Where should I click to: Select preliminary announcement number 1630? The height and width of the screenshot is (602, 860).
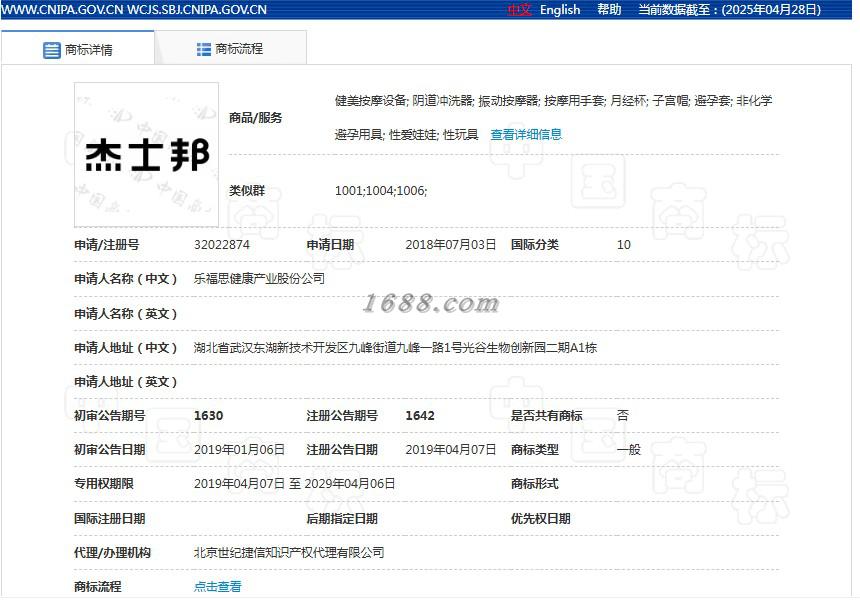pyautogui.click(x=208, y=416)
